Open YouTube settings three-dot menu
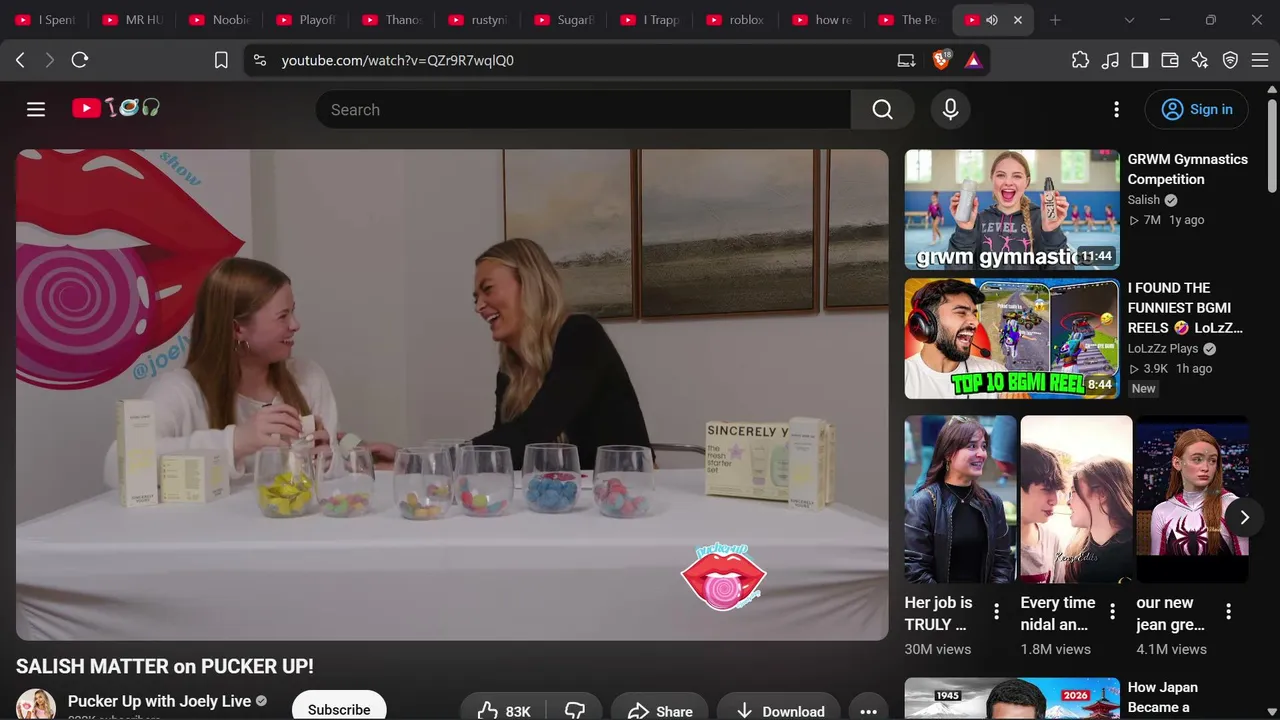 click(x=1117, y=110)
